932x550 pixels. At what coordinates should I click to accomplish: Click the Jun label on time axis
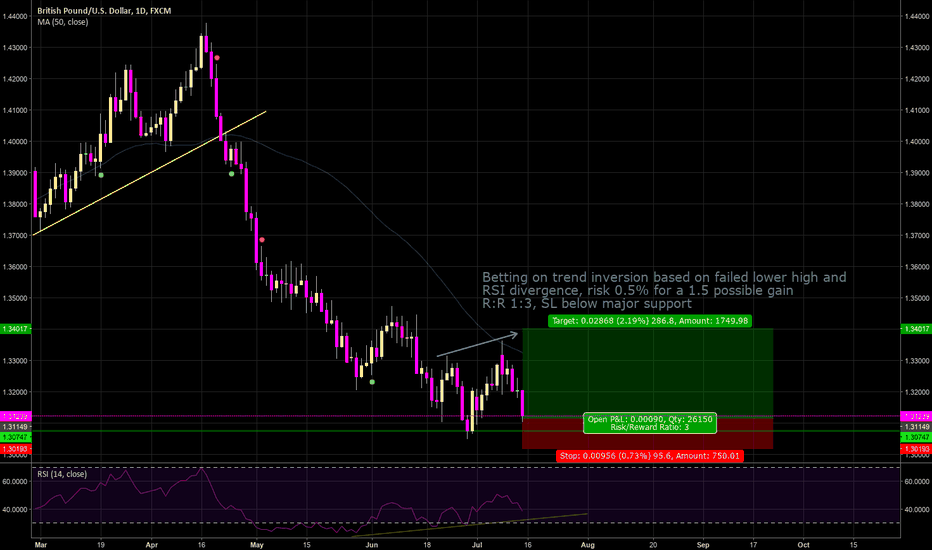coord(371,544)
